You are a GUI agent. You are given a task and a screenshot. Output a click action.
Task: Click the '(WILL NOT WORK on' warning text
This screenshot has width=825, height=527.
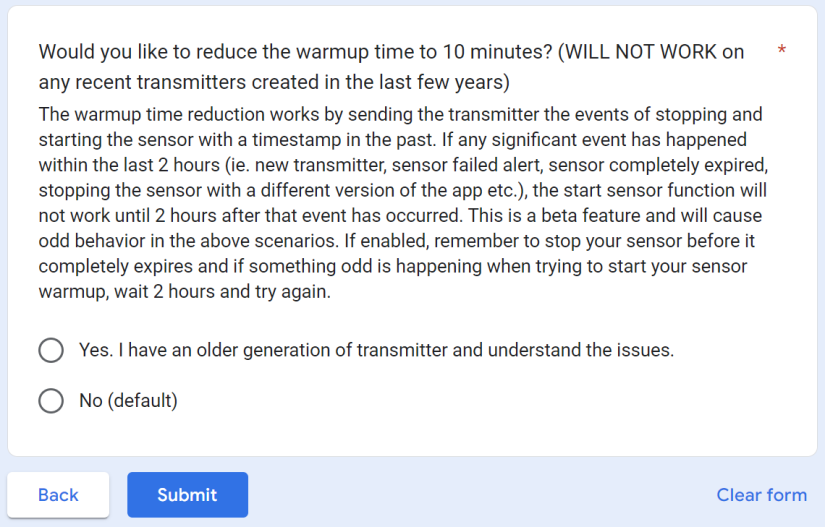pos(651,52)
